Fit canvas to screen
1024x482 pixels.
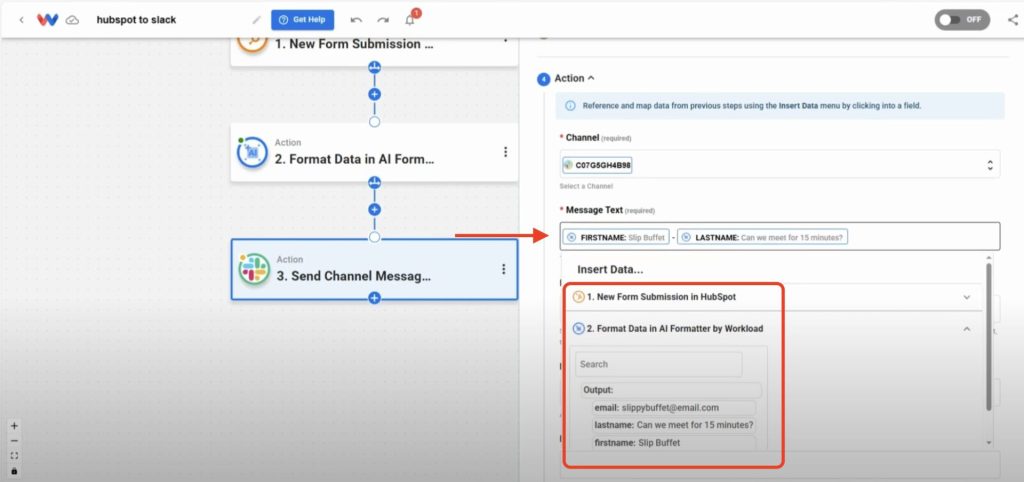14,456
